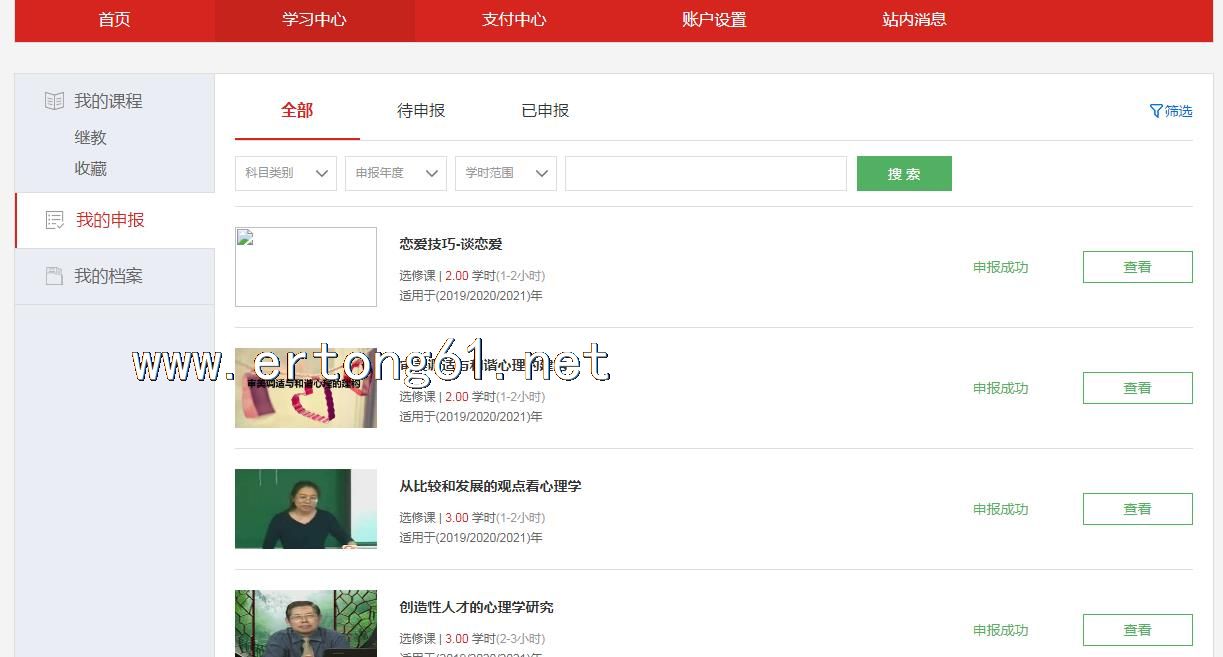Switch to the 已申报 tab
The image size is (1223, 657).
click(545, 111)
